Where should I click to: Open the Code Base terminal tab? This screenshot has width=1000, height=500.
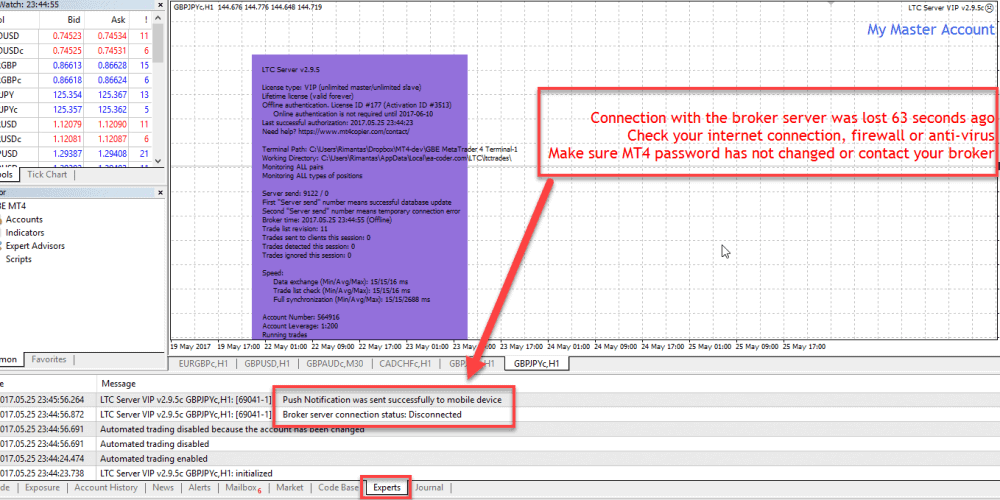(338, 488)
